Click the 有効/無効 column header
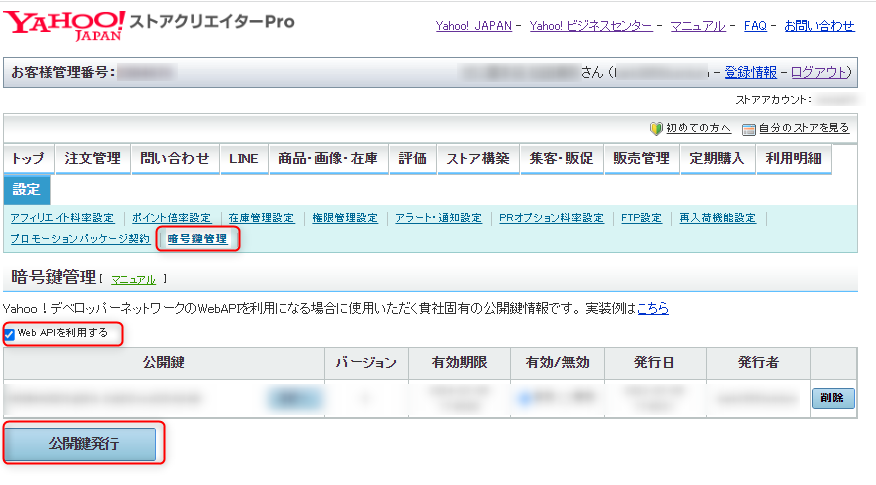The image size is (876, 485). pyautogui.click(x=558, y=363)
